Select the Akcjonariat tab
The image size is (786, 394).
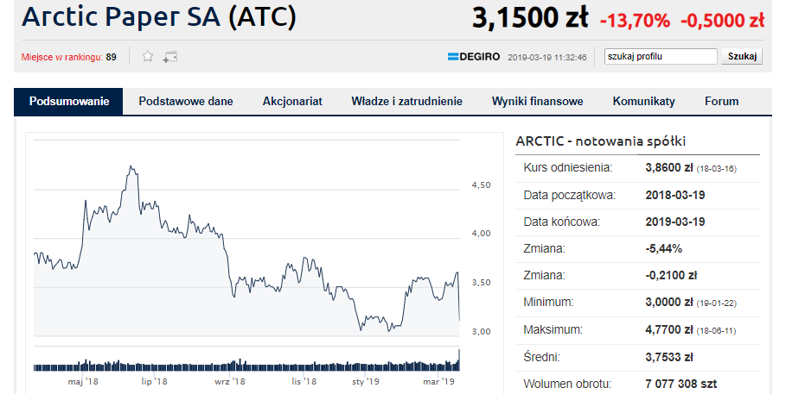(292, 101)
